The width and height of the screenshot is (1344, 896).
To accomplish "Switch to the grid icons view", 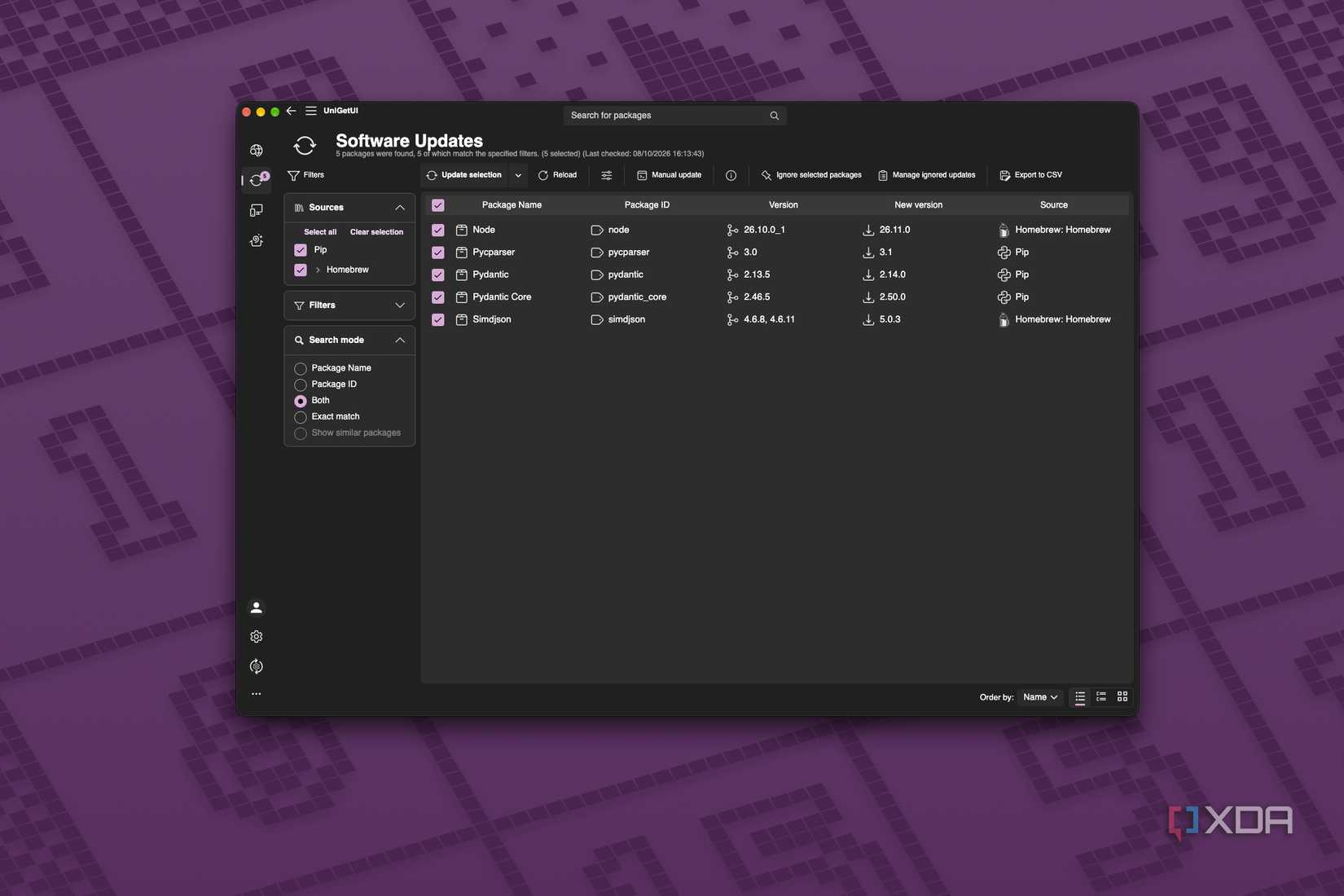I will click(1122, 697).
